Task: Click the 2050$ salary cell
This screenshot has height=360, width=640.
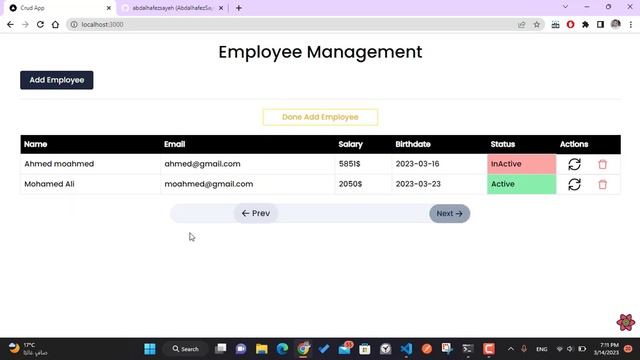Action: (x=363, y=184)
